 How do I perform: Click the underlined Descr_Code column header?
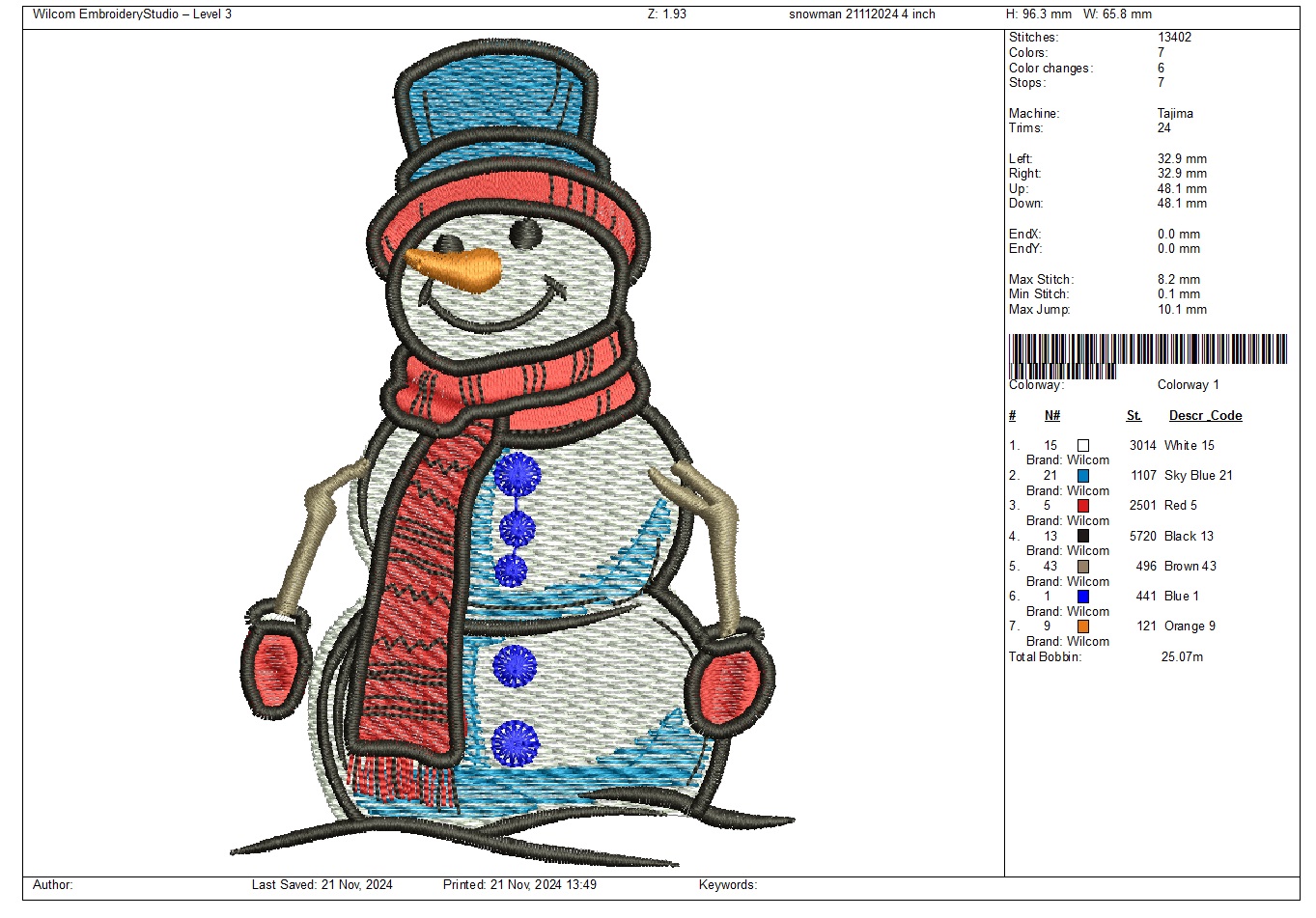tap(1205, 416)
